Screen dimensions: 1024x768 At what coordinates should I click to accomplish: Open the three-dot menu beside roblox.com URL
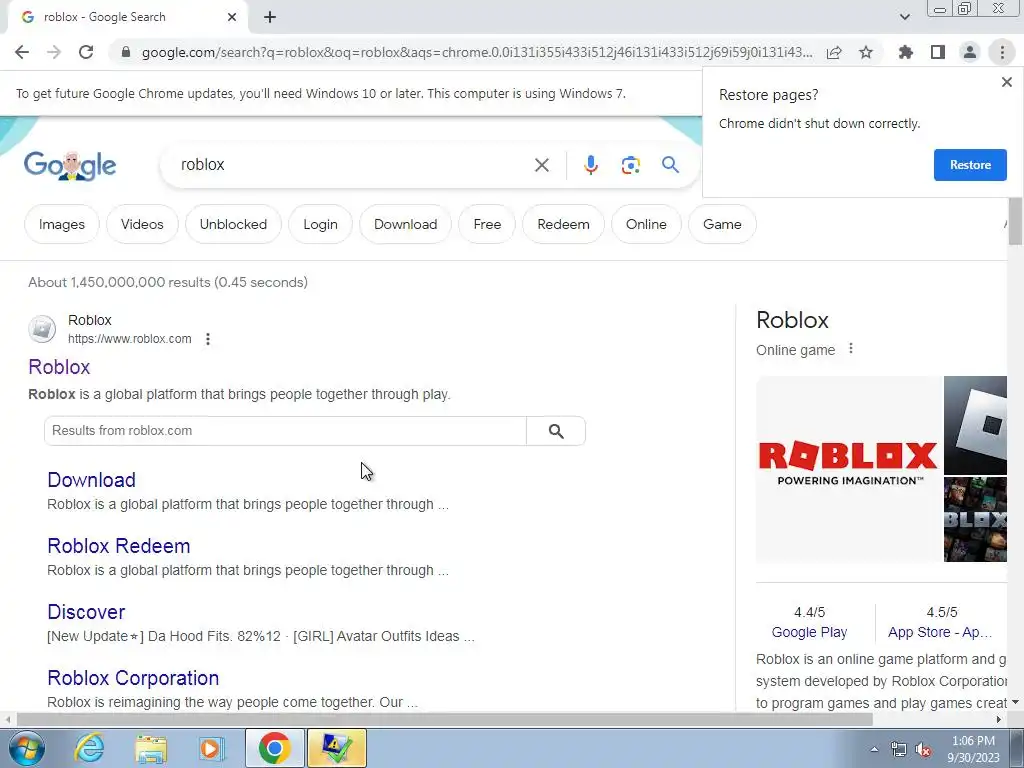[208, 339]
